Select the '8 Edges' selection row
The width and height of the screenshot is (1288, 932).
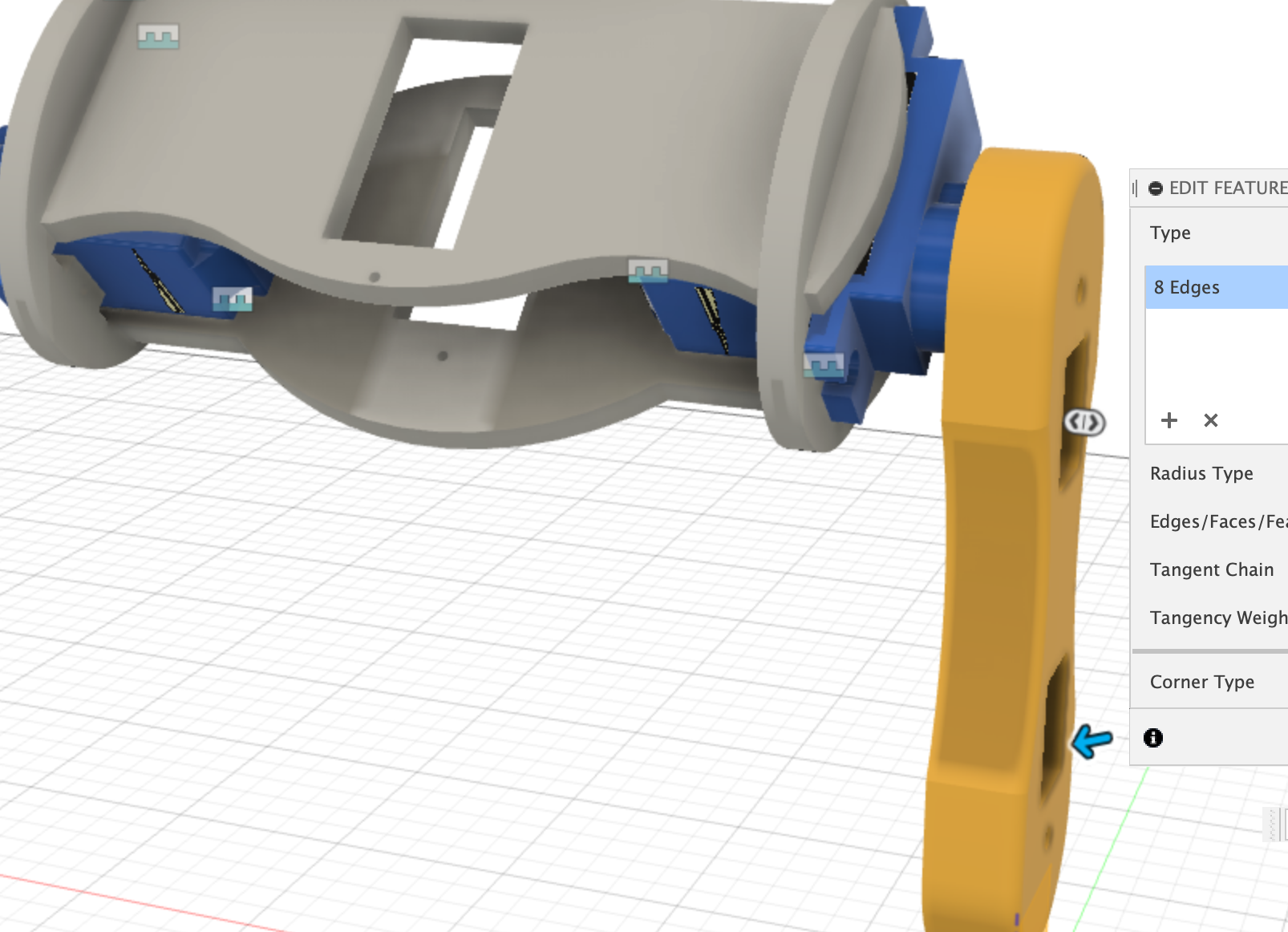coord(1216,287)
